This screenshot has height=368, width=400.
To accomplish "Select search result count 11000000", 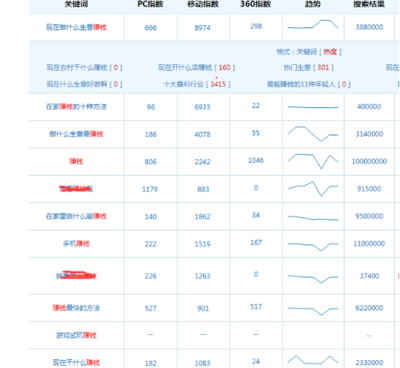I will click(369, 244).
